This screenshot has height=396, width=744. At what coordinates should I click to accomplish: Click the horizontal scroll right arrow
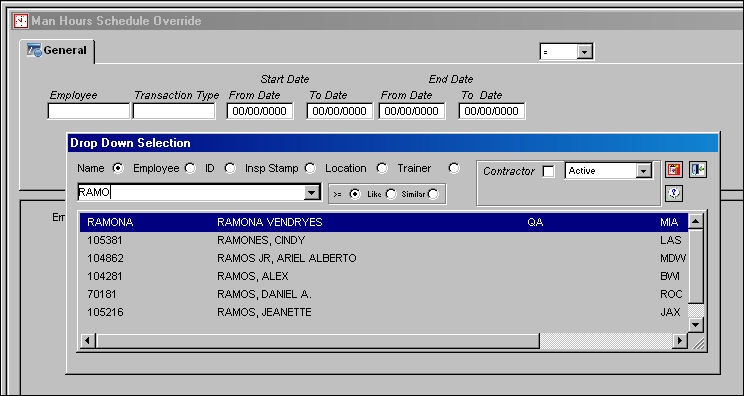pos(680,341)
